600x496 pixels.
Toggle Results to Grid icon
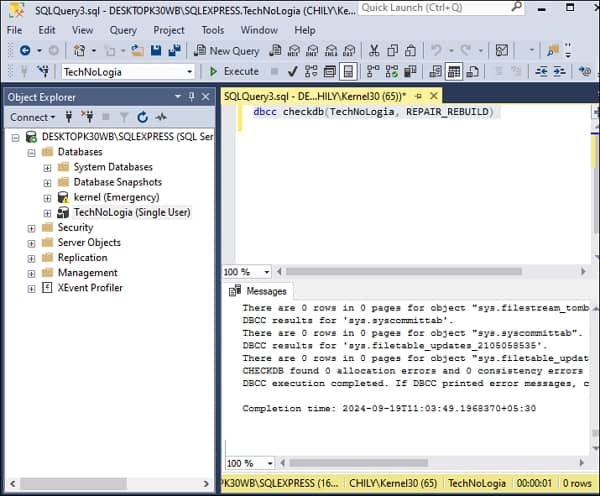pos(454,72)
